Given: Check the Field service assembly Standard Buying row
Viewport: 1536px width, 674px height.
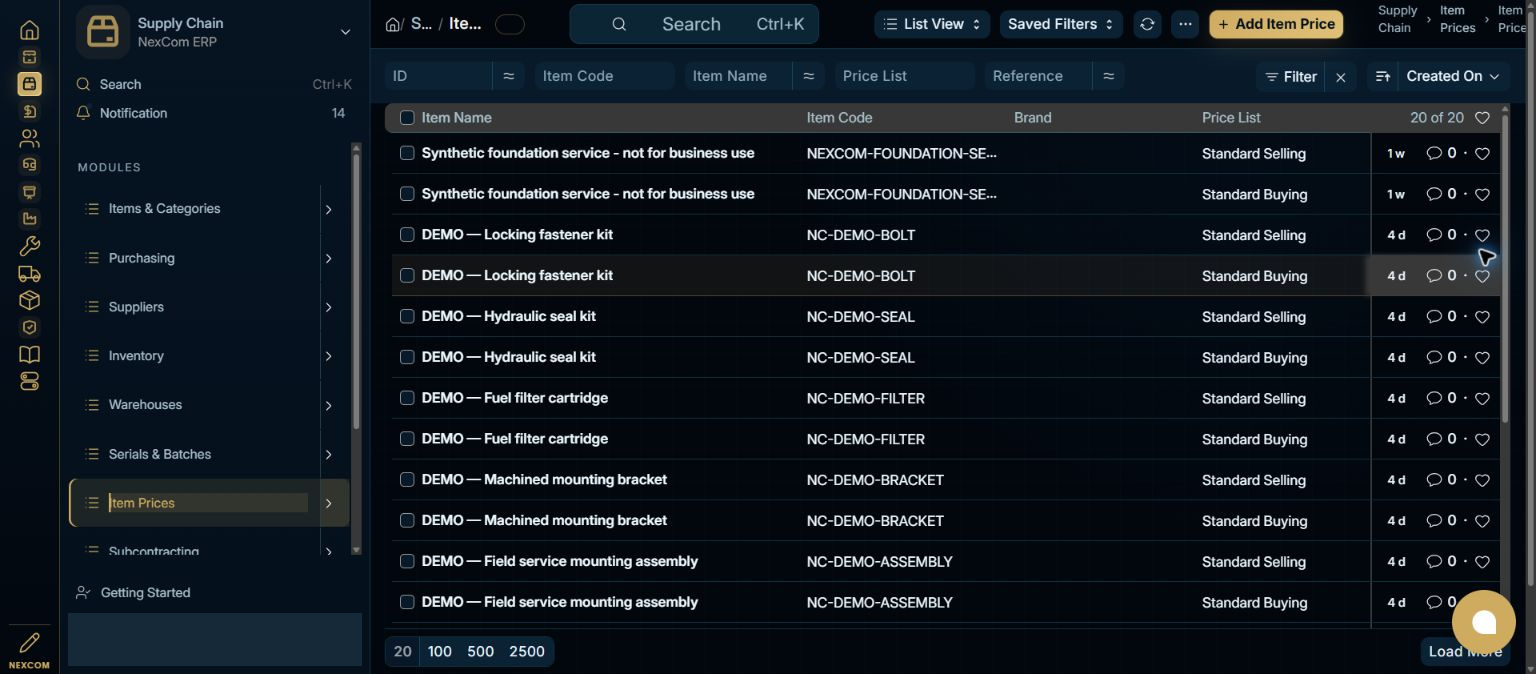Looking at the screenshot, I should pyautogui.click(x=407, y=602).
